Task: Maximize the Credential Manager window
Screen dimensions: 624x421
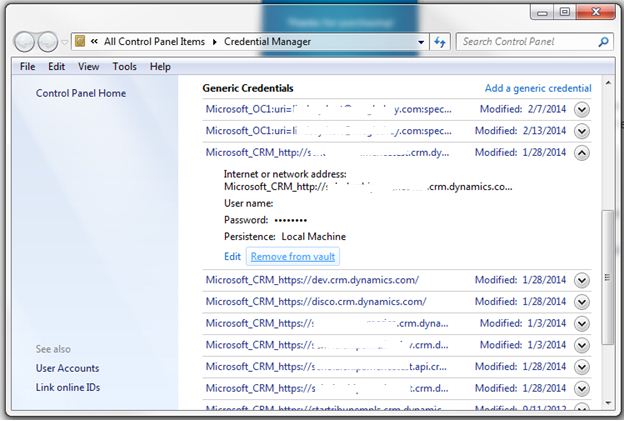Action: pos(564,12)
